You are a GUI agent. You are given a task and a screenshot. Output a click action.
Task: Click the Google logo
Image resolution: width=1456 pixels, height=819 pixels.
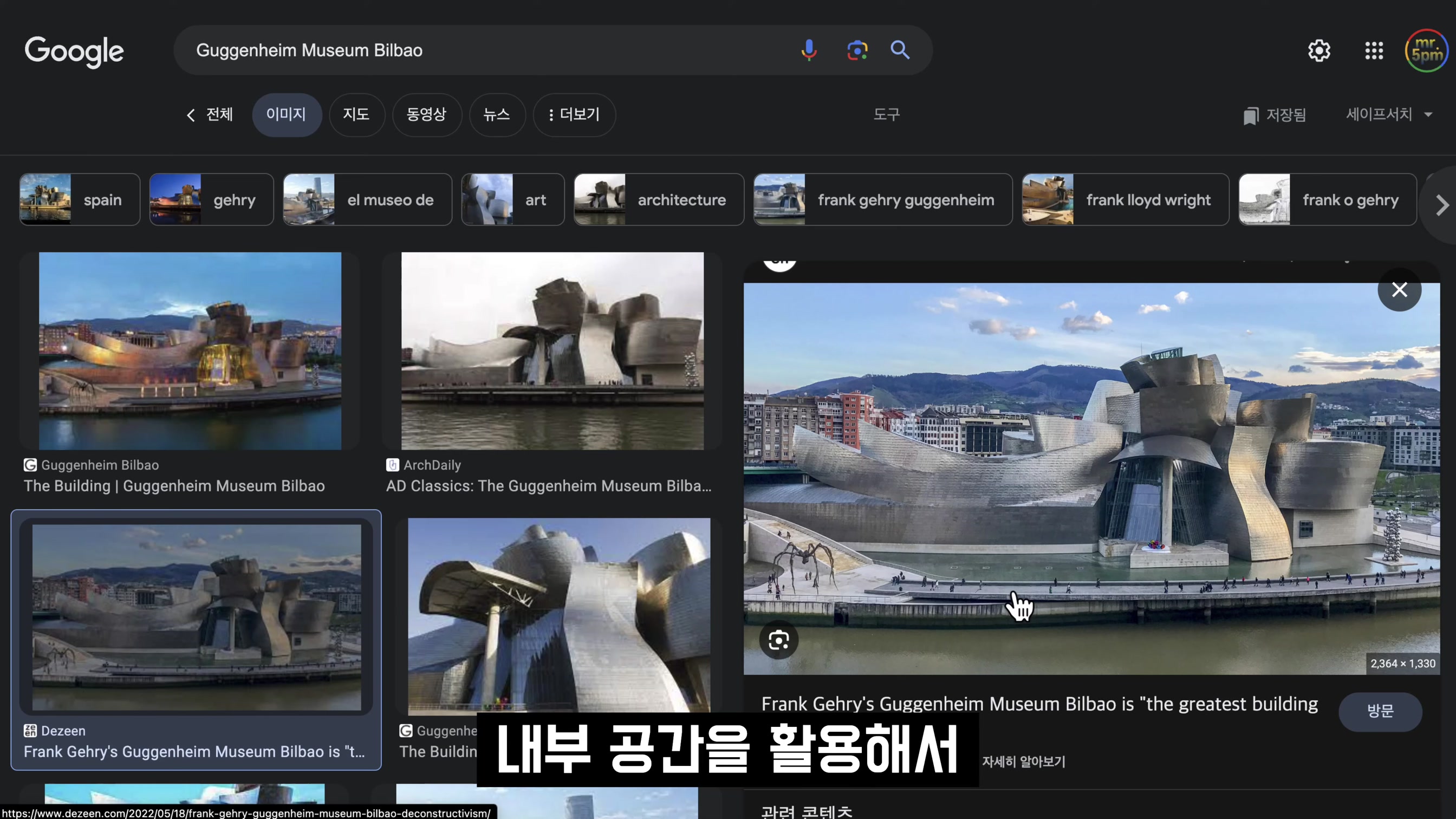(x=74, y=52)
